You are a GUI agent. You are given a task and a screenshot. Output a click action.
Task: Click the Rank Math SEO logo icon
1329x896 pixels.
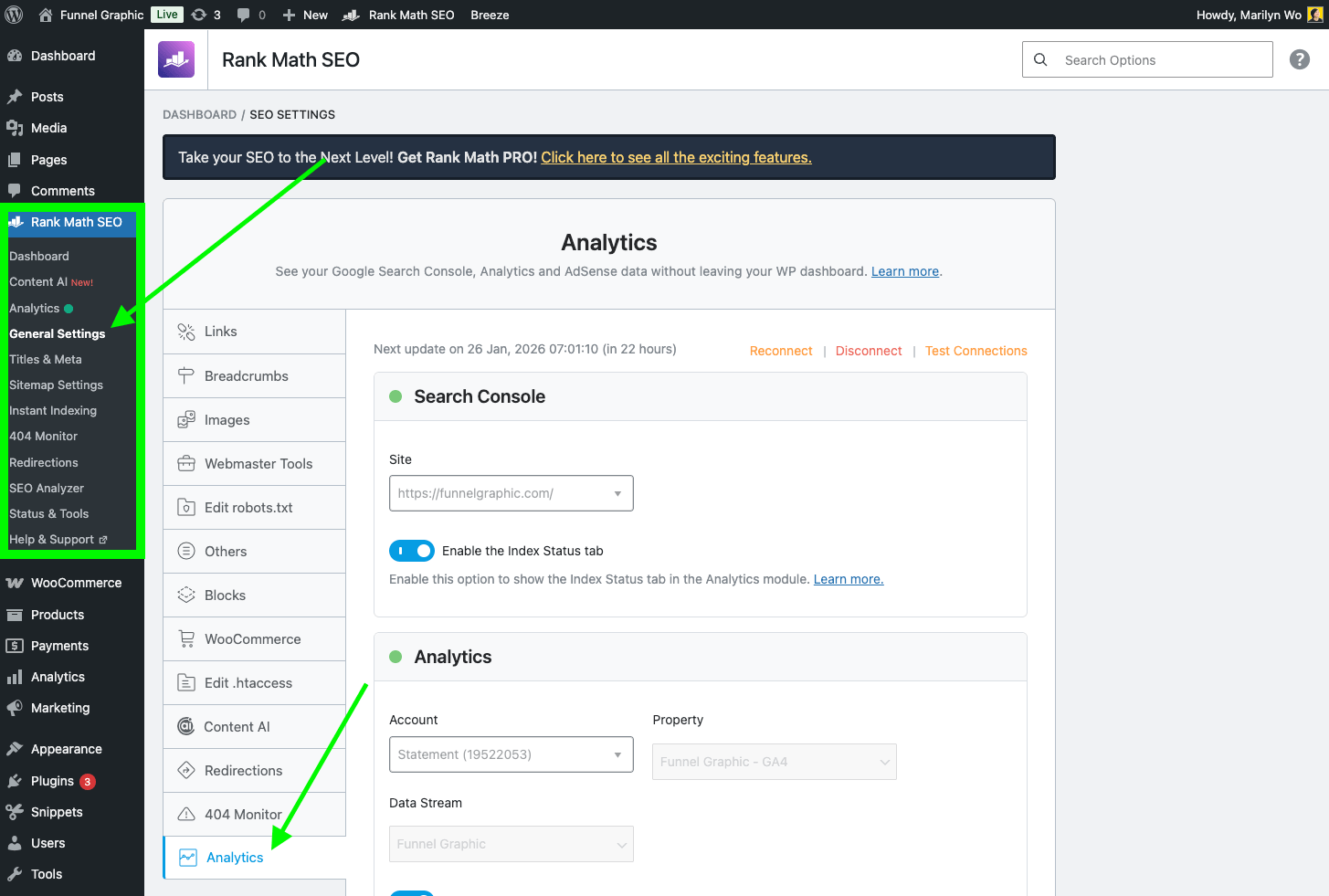tap(176, 58)
